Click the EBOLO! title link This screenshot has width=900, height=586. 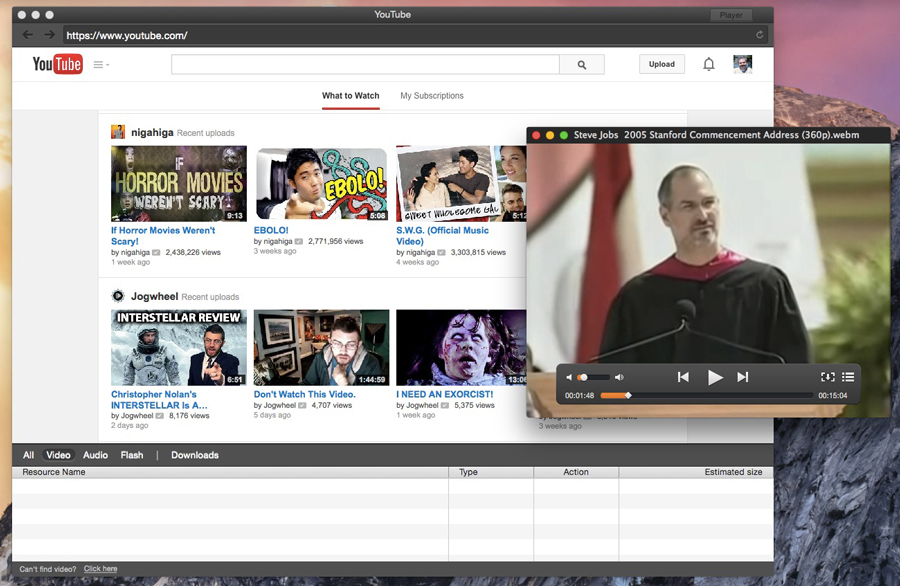coord(271,230)
